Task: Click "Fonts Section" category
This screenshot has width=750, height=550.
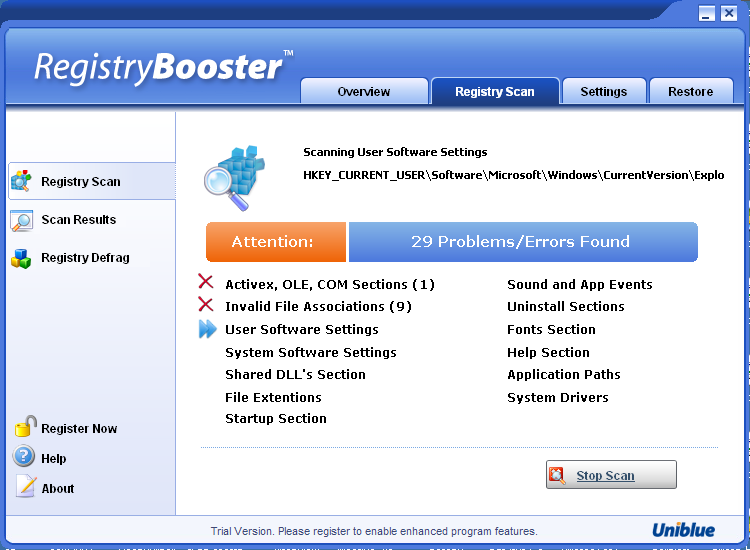Action: click(x=551, y=330)
